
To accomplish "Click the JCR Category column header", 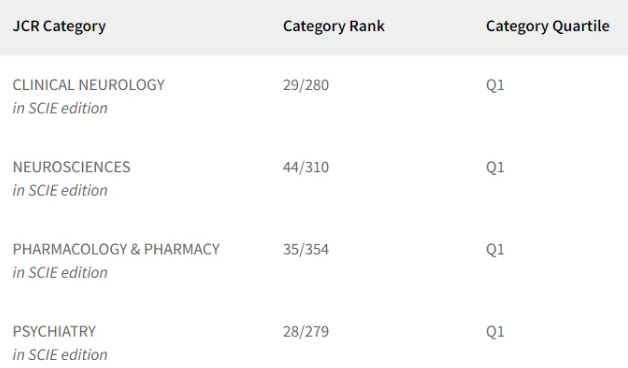I will 59,26.
